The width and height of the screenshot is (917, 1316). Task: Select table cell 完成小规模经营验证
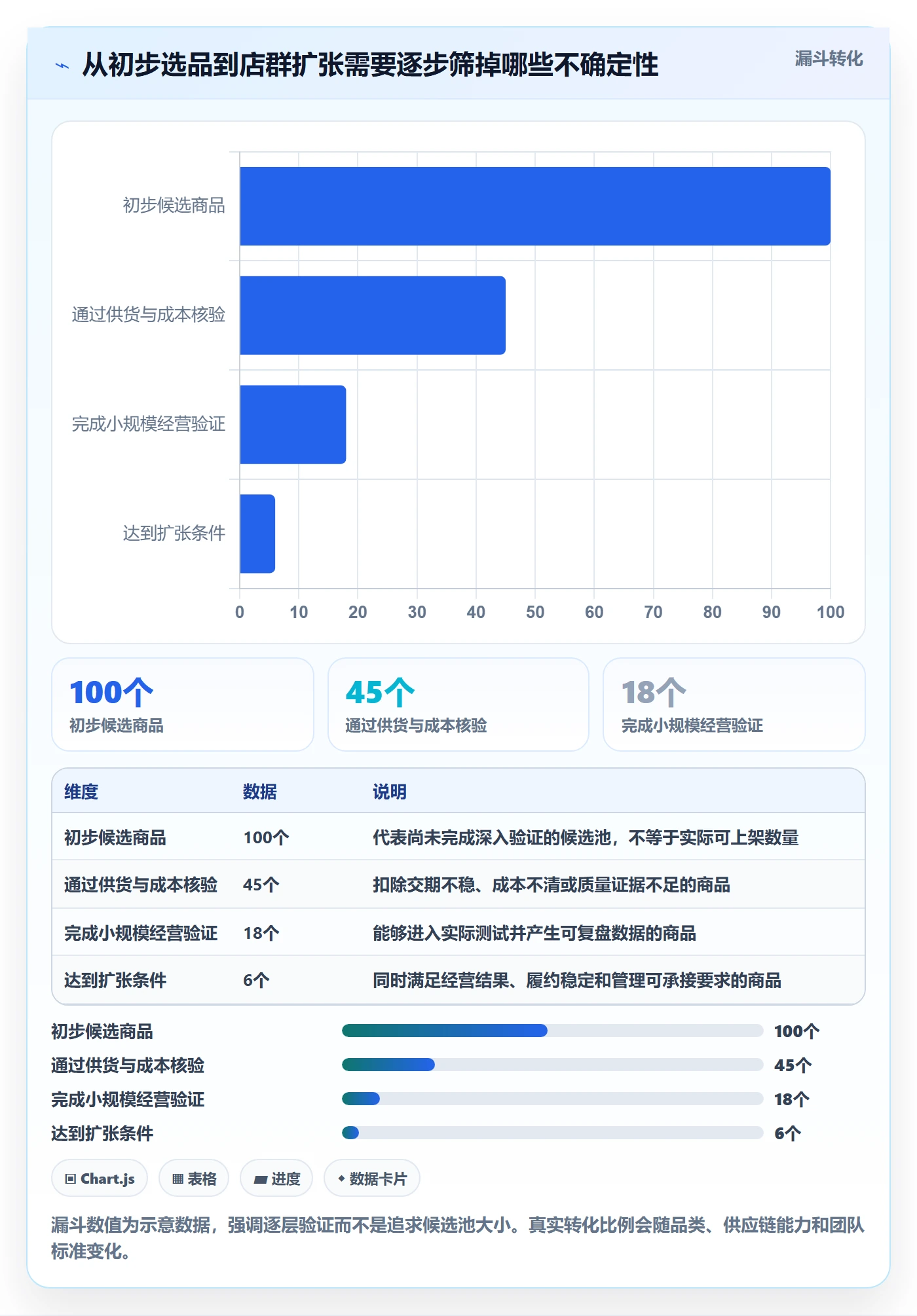click(141, 933)
